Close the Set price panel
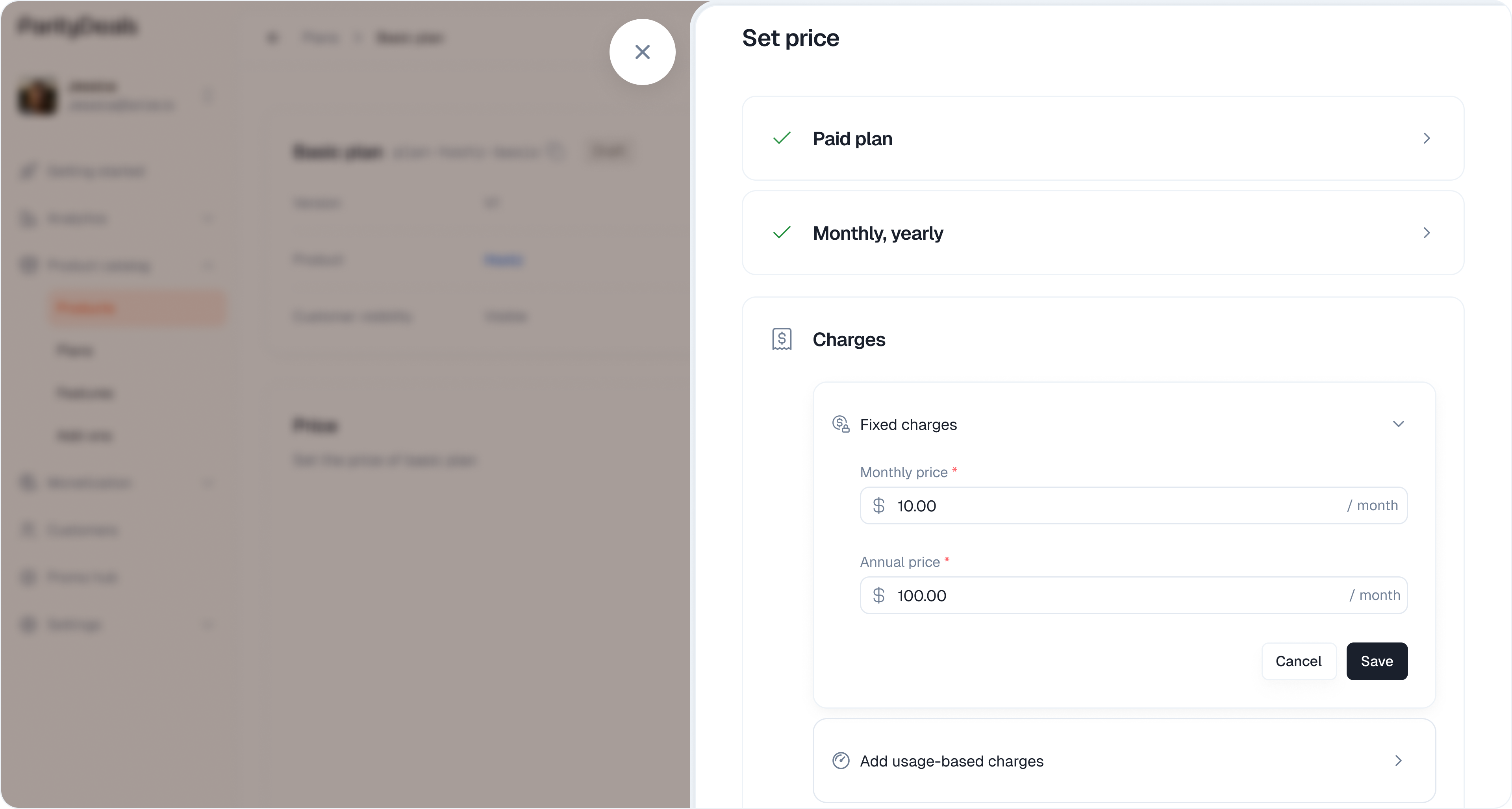 pos(642,52)
